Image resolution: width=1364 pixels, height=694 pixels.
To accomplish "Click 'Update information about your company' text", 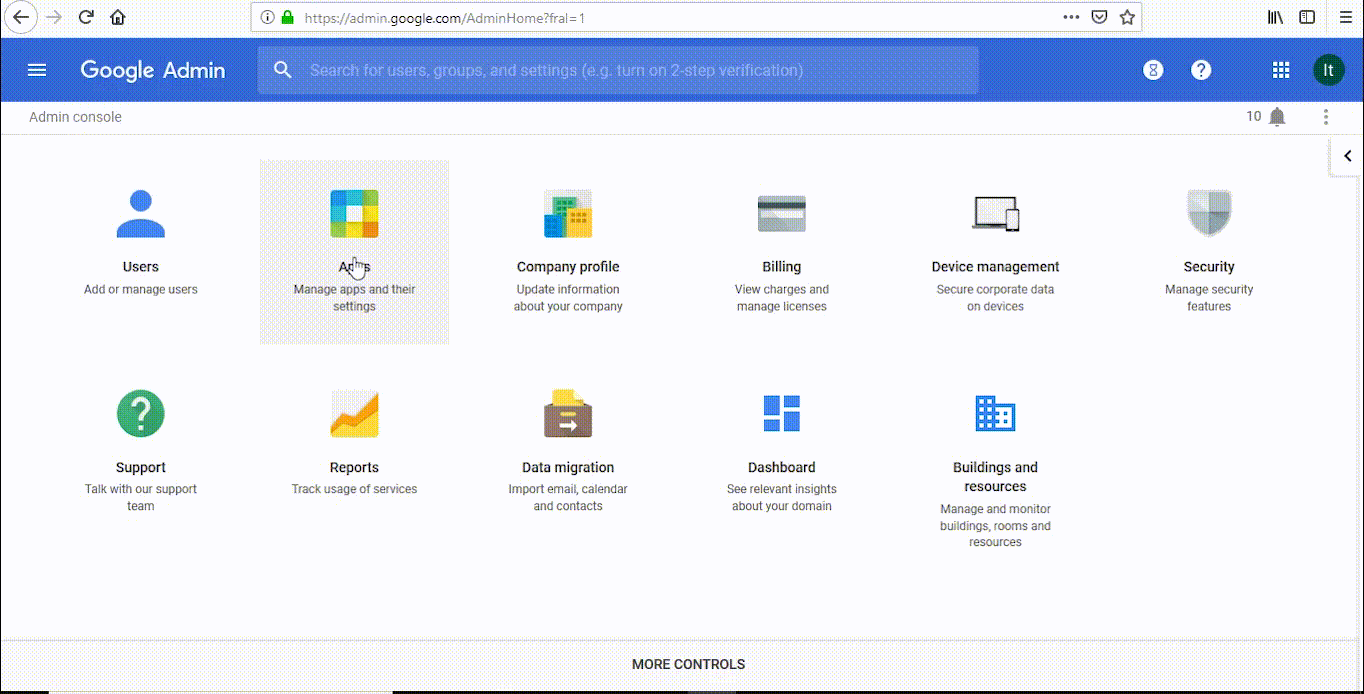I will (x=568, y=298).
